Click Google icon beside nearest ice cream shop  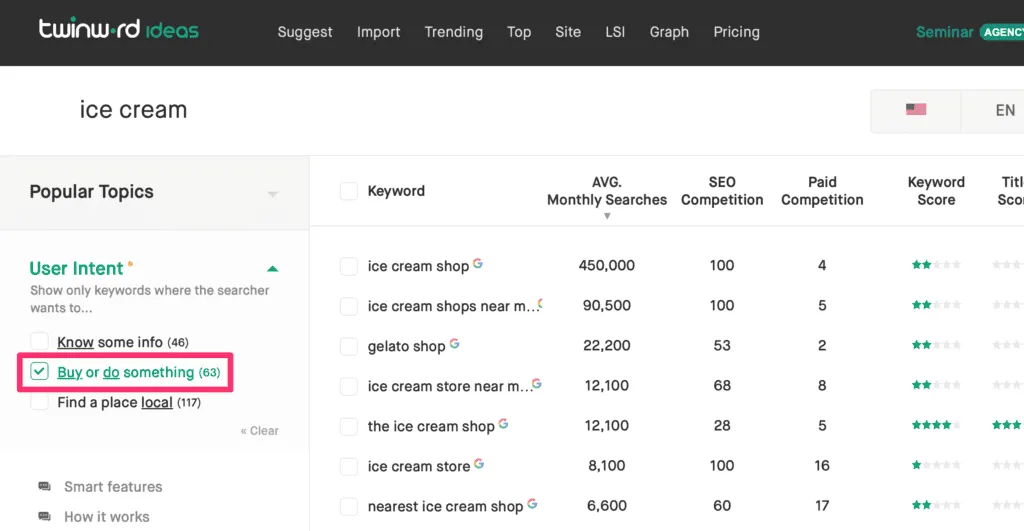532,504
